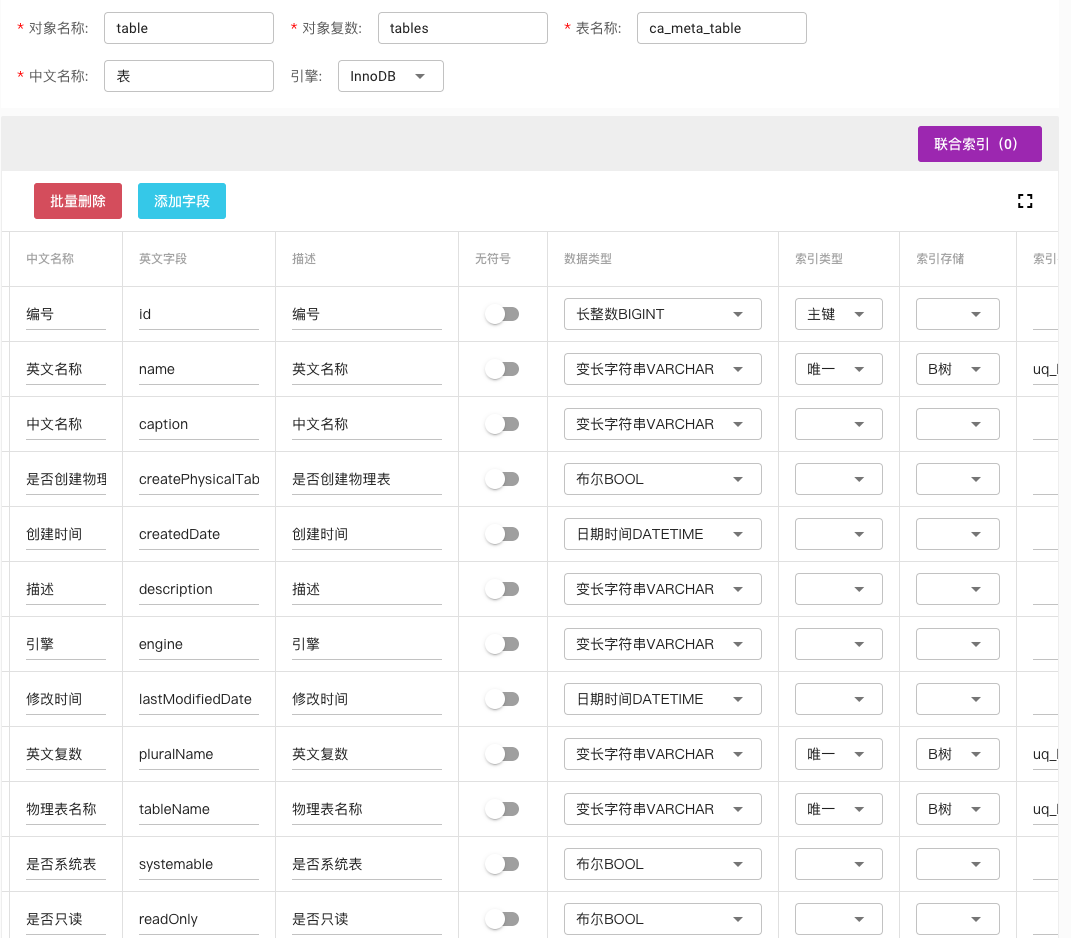Click the 索引类型 column header
The height and width of the screenshot is (938, 1071).
coord(818,259)
